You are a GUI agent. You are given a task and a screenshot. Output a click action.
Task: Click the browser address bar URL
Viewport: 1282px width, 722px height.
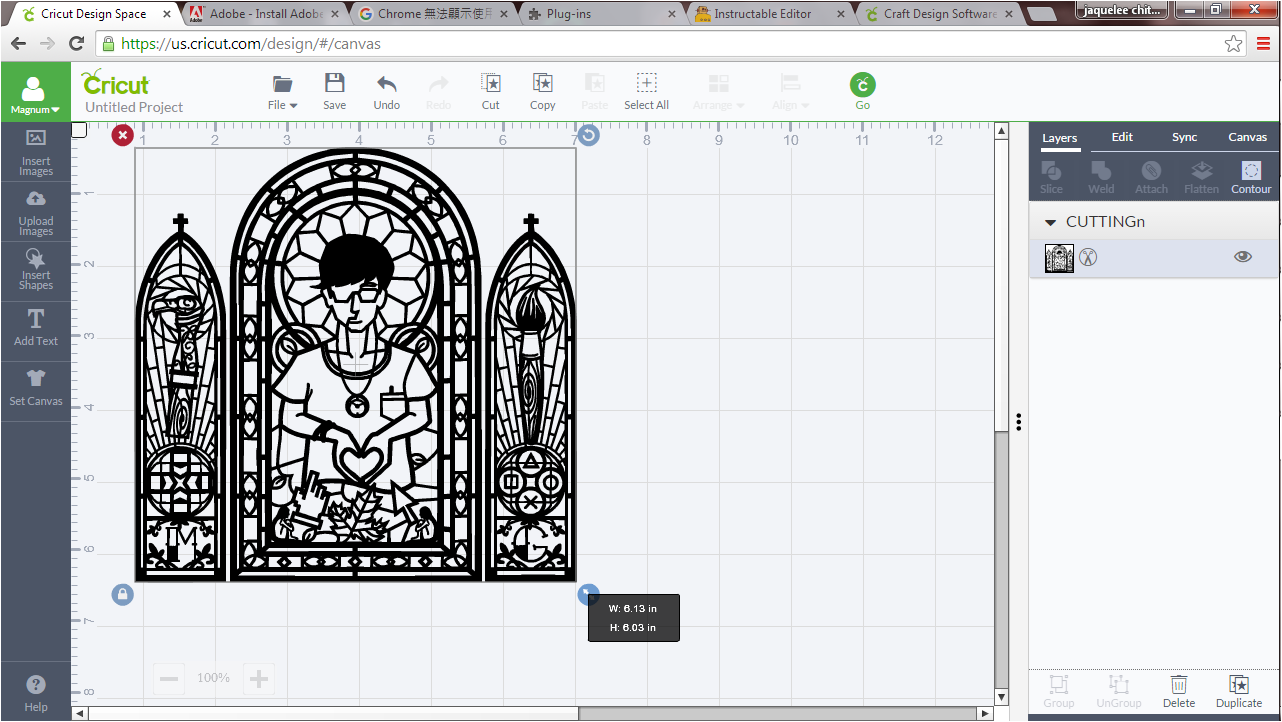[x=250, y=44]
